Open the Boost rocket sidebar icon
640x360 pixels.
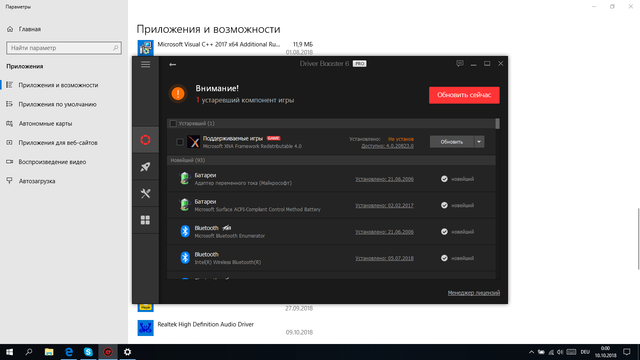point(145,167)
